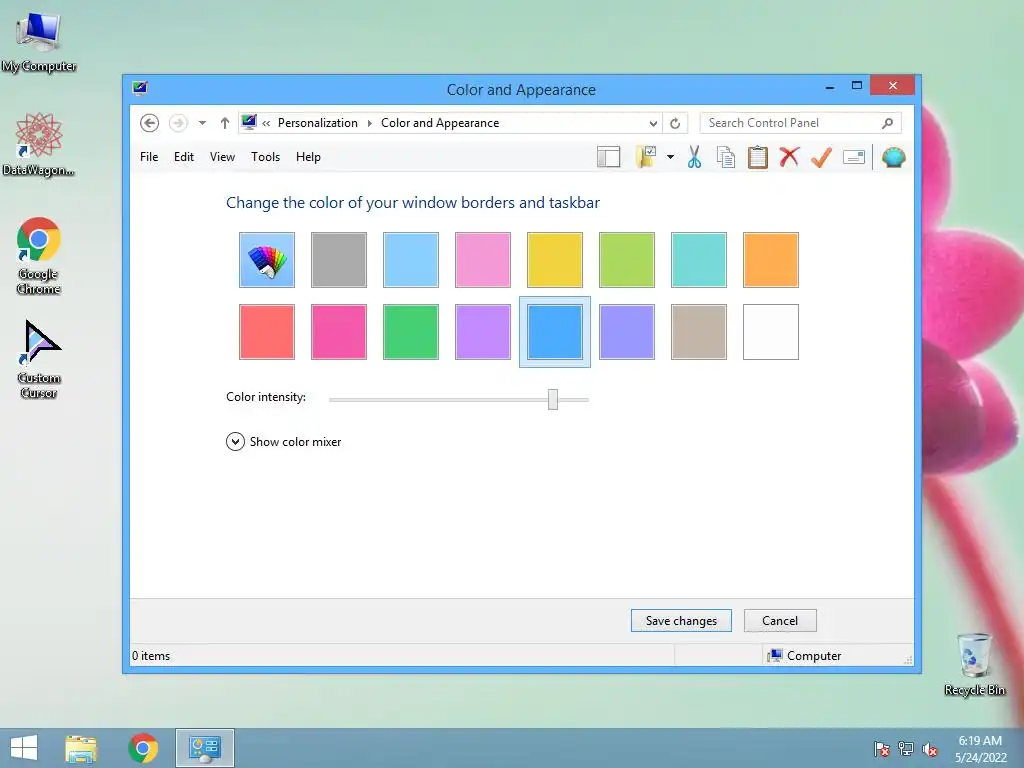Open My Computer desktop icon
Viewport: 1024px width, 768px height.
coord(39,43)
